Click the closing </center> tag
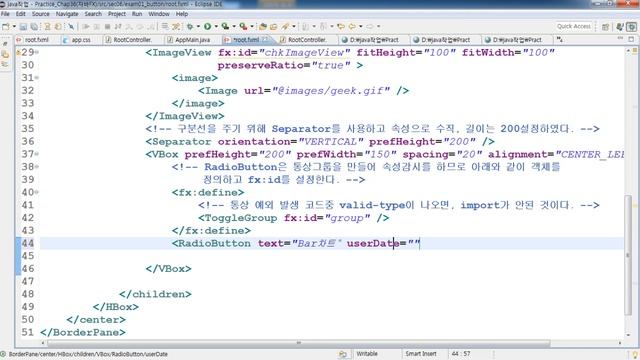The width and height of the screenshot is (640, 360). tap(96, 320)
